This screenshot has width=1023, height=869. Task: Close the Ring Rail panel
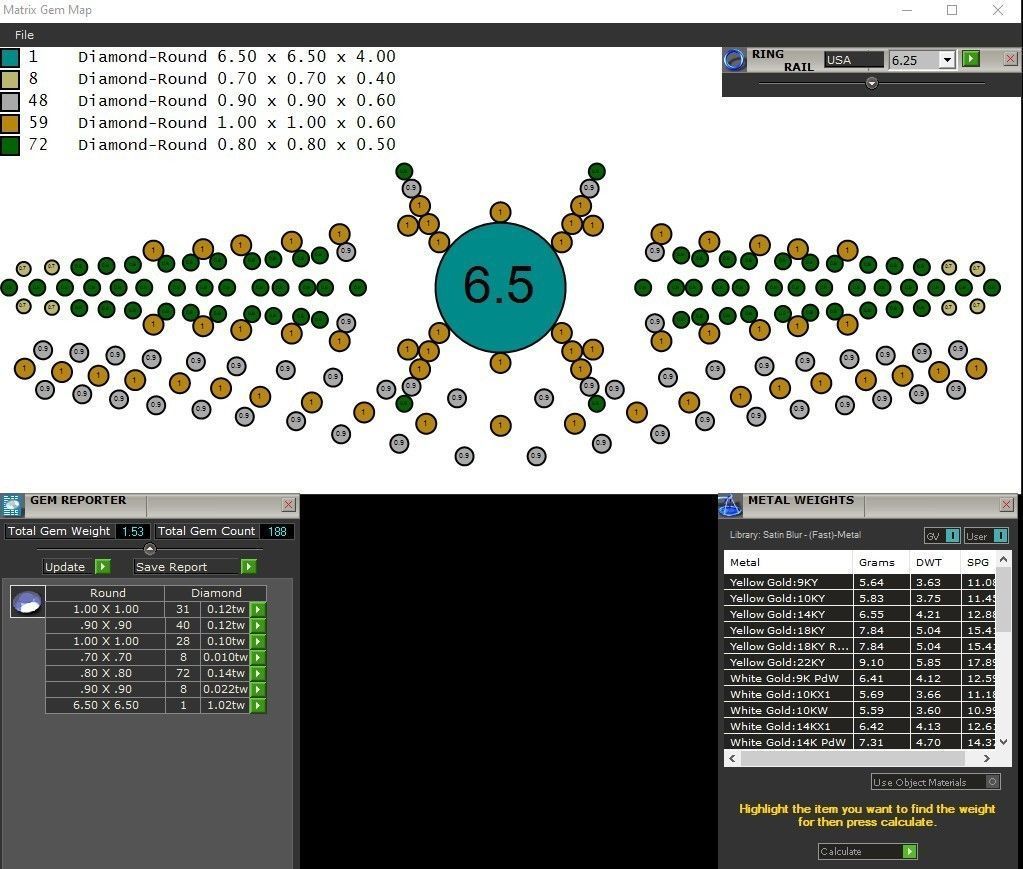[1010, 59]
